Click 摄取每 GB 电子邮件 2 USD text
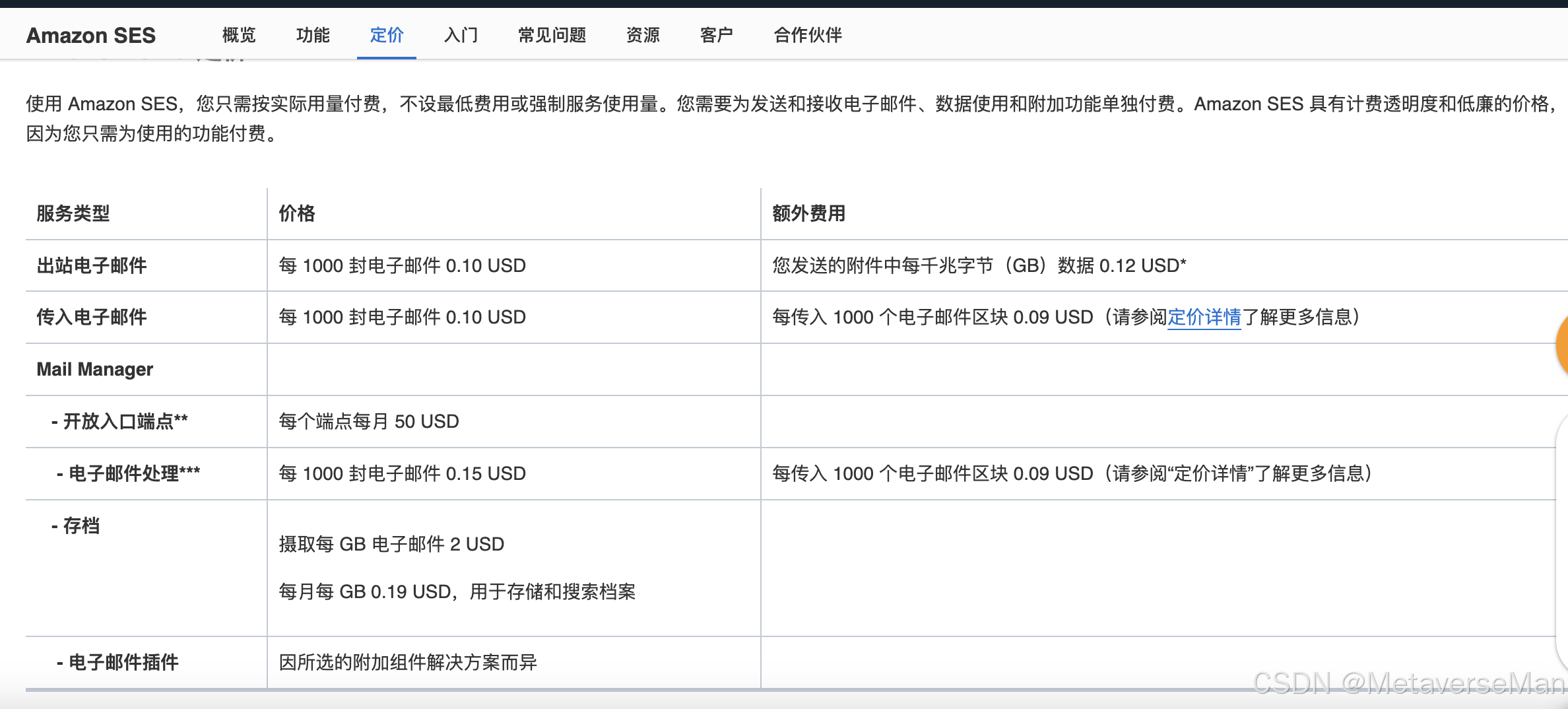 click(391, 544)
